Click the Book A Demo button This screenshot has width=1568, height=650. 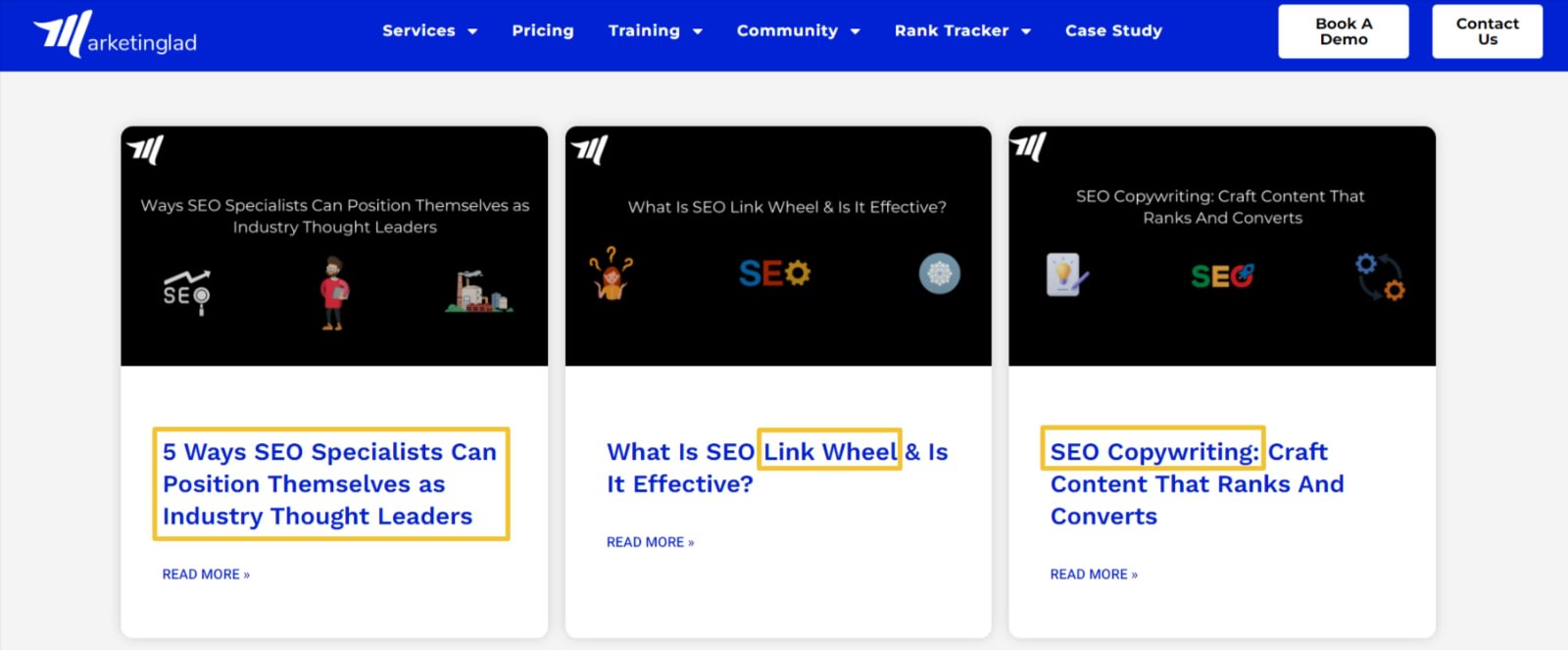point(1344,31)
